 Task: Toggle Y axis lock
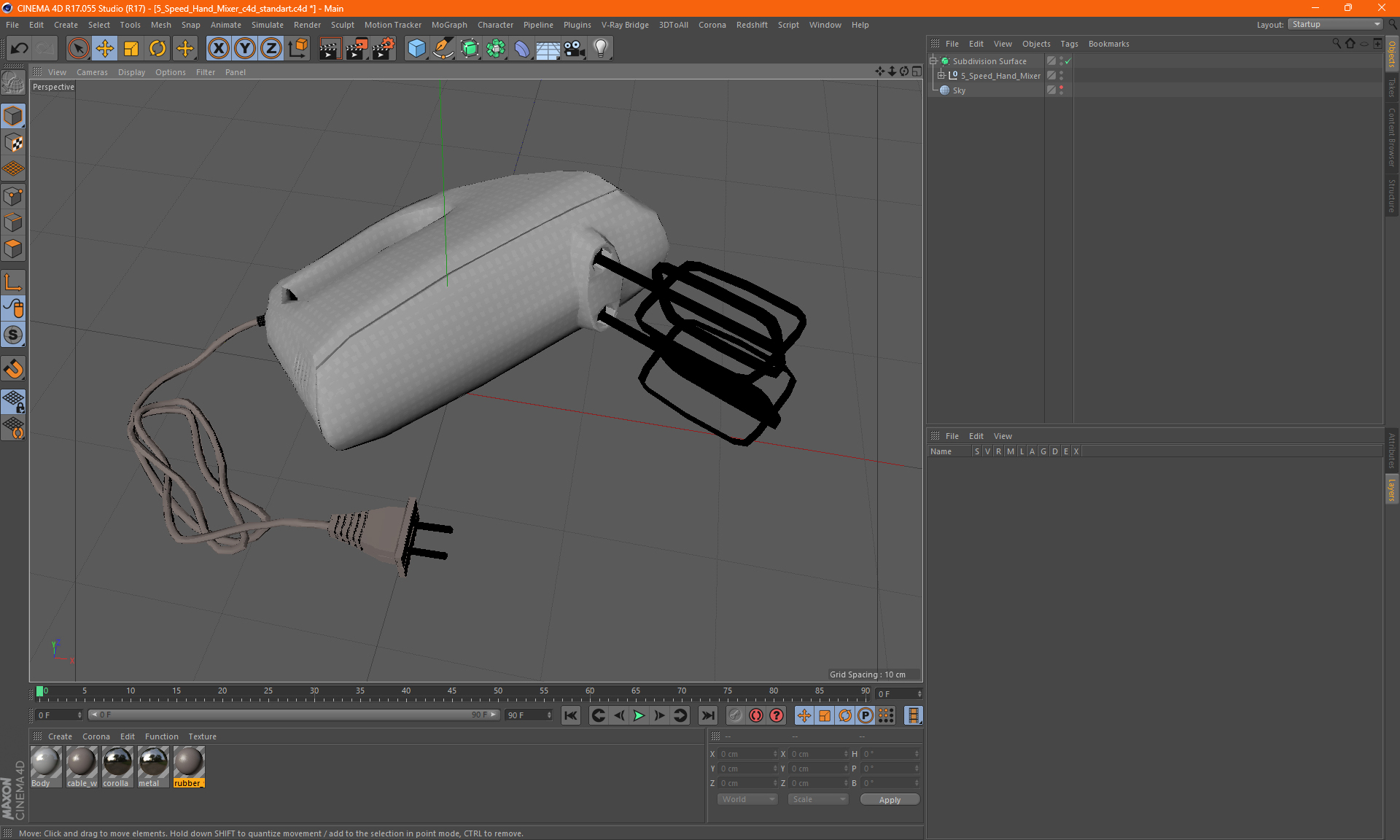245,49
